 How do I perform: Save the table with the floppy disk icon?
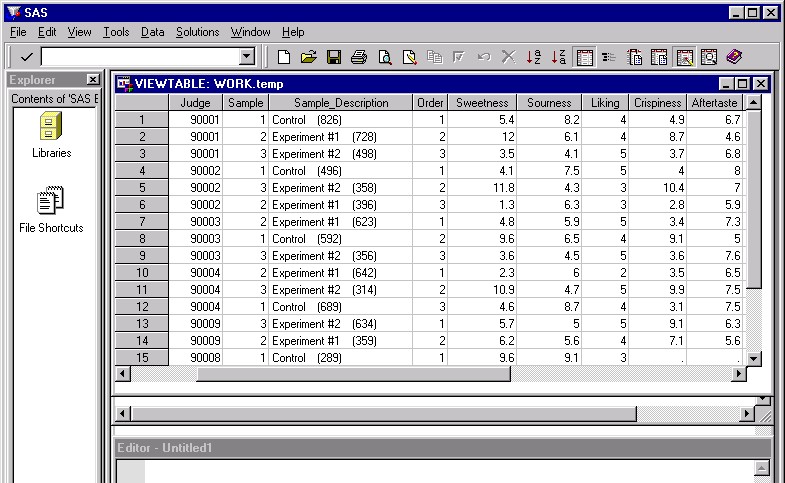(x=334, y=57)
